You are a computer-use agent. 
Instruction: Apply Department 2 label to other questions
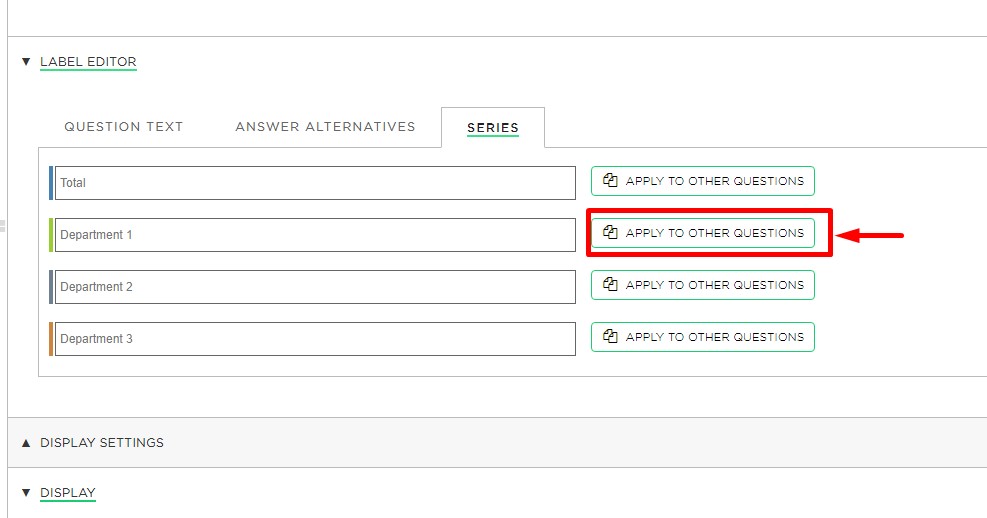tap(702, 285)
